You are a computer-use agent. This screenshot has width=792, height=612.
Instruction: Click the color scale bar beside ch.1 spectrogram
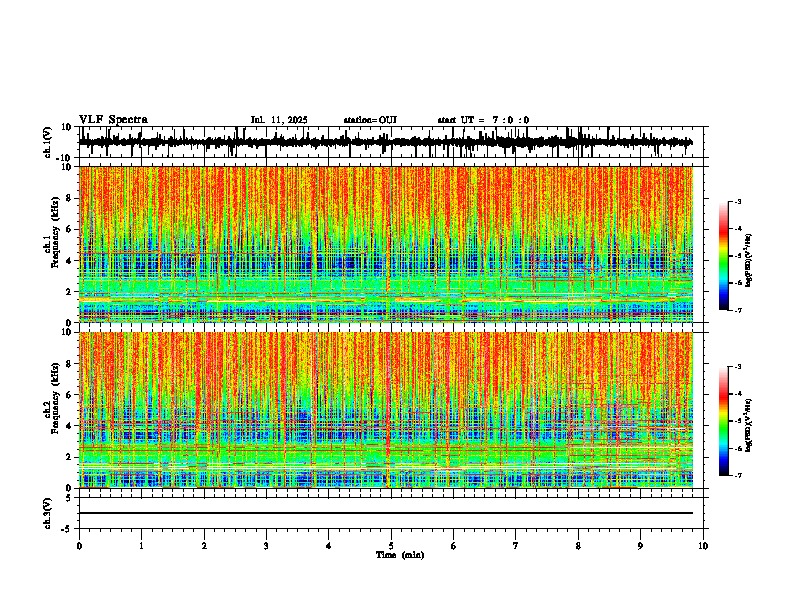[724, 256]
